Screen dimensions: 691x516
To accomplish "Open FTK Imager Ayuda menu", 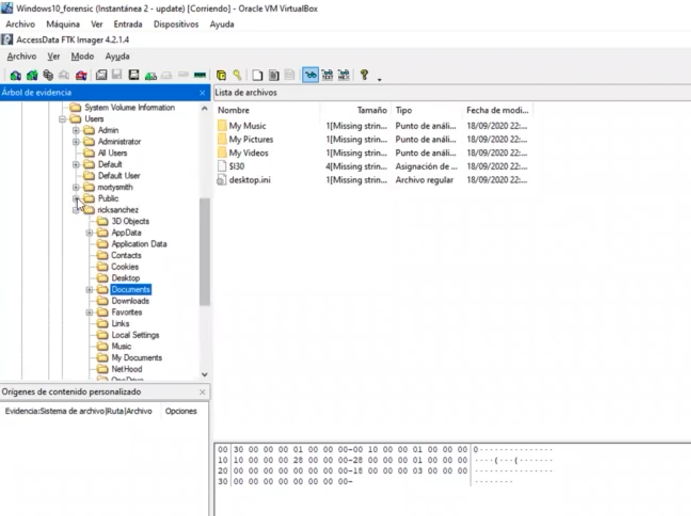I will pyautogui.click(x=117, y=56).
